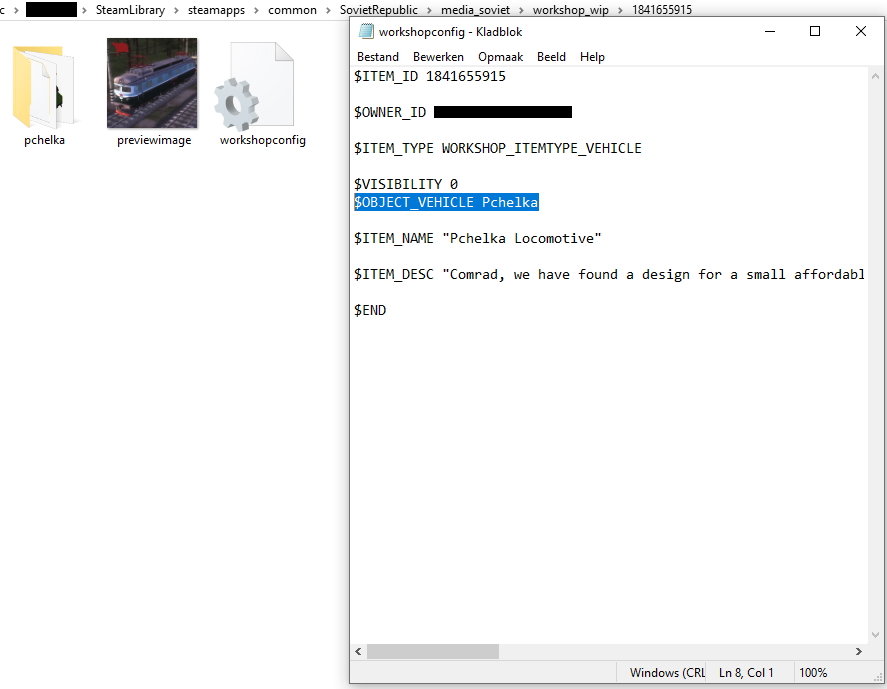
Task: Click the scroll-left arrow in Kladblok
Action: click(x=358, y=651)
